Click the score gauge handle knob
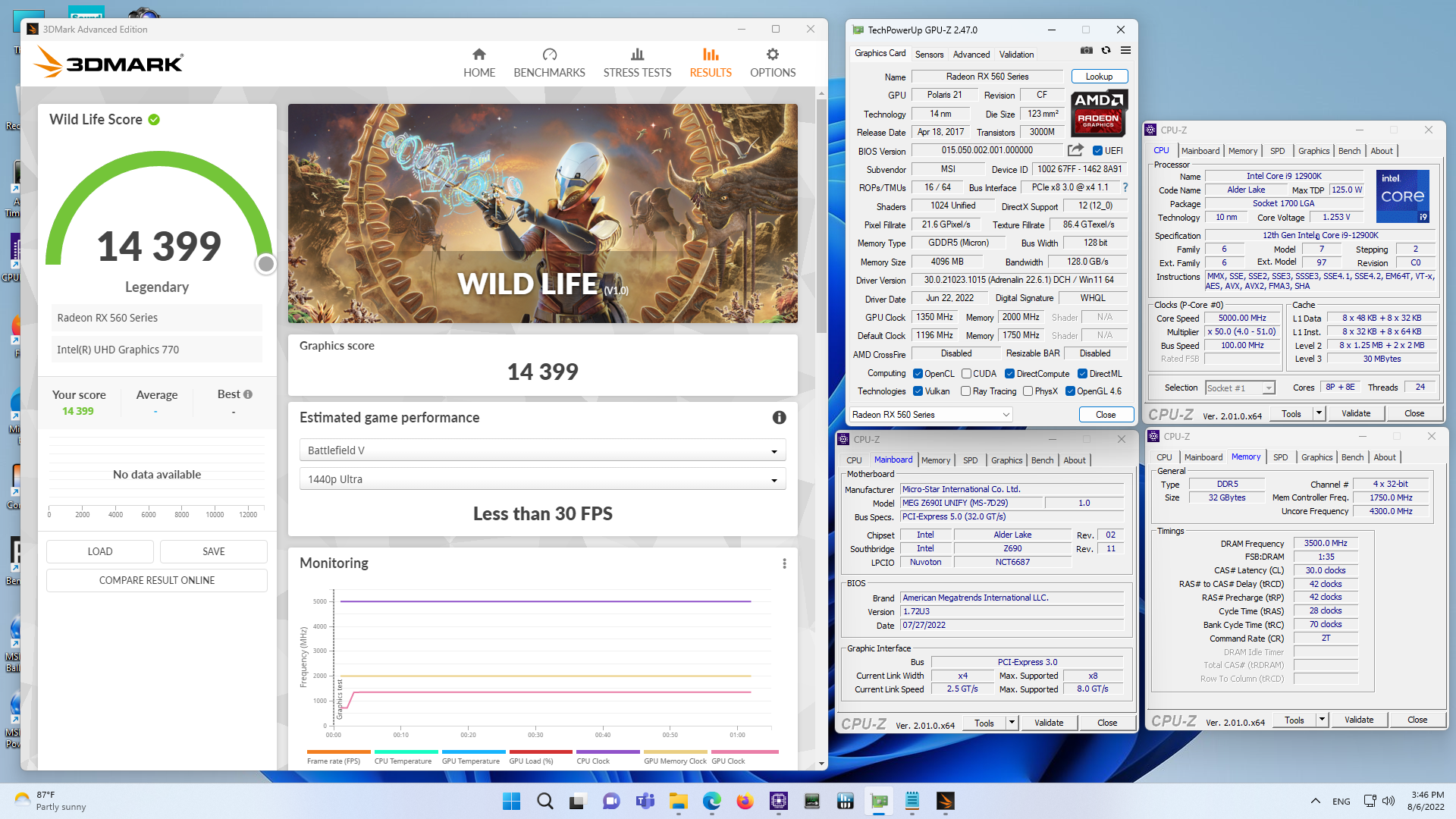The image size is (1456, 819). [x=265, y=264]
